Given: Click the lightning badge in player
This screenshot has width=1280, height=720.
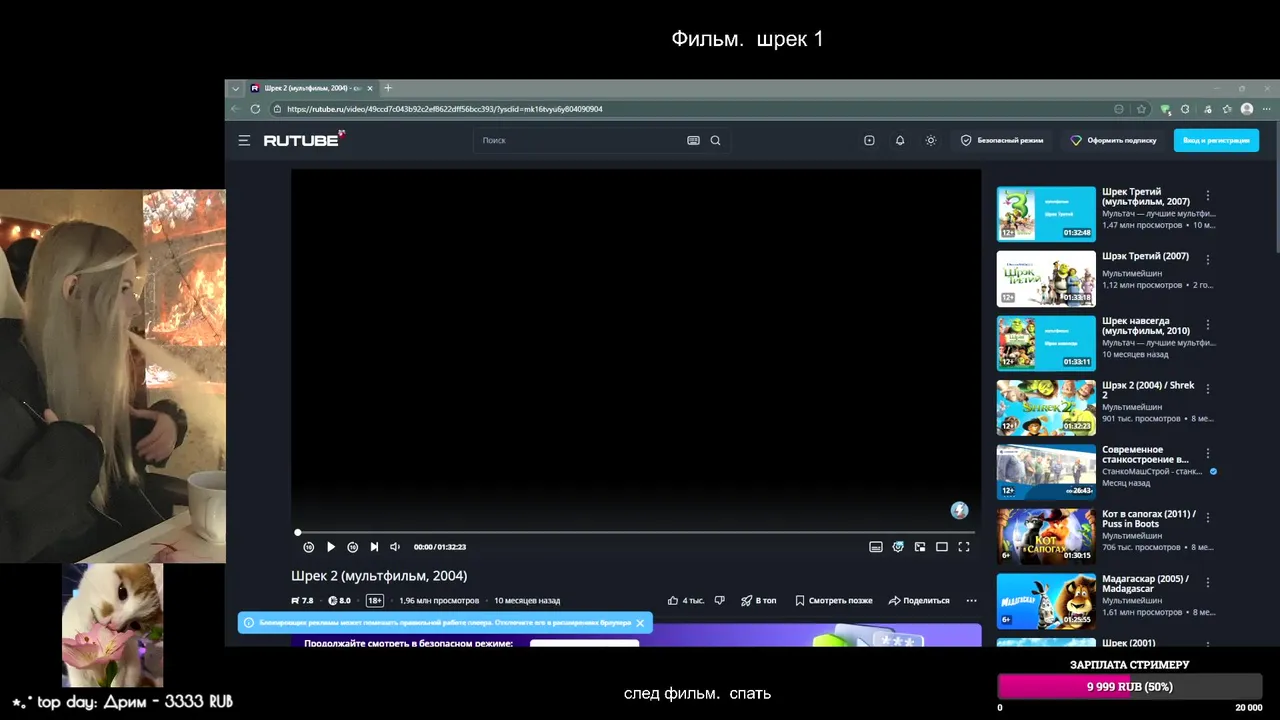Looking at the screenshot, I should pos(959,511).
